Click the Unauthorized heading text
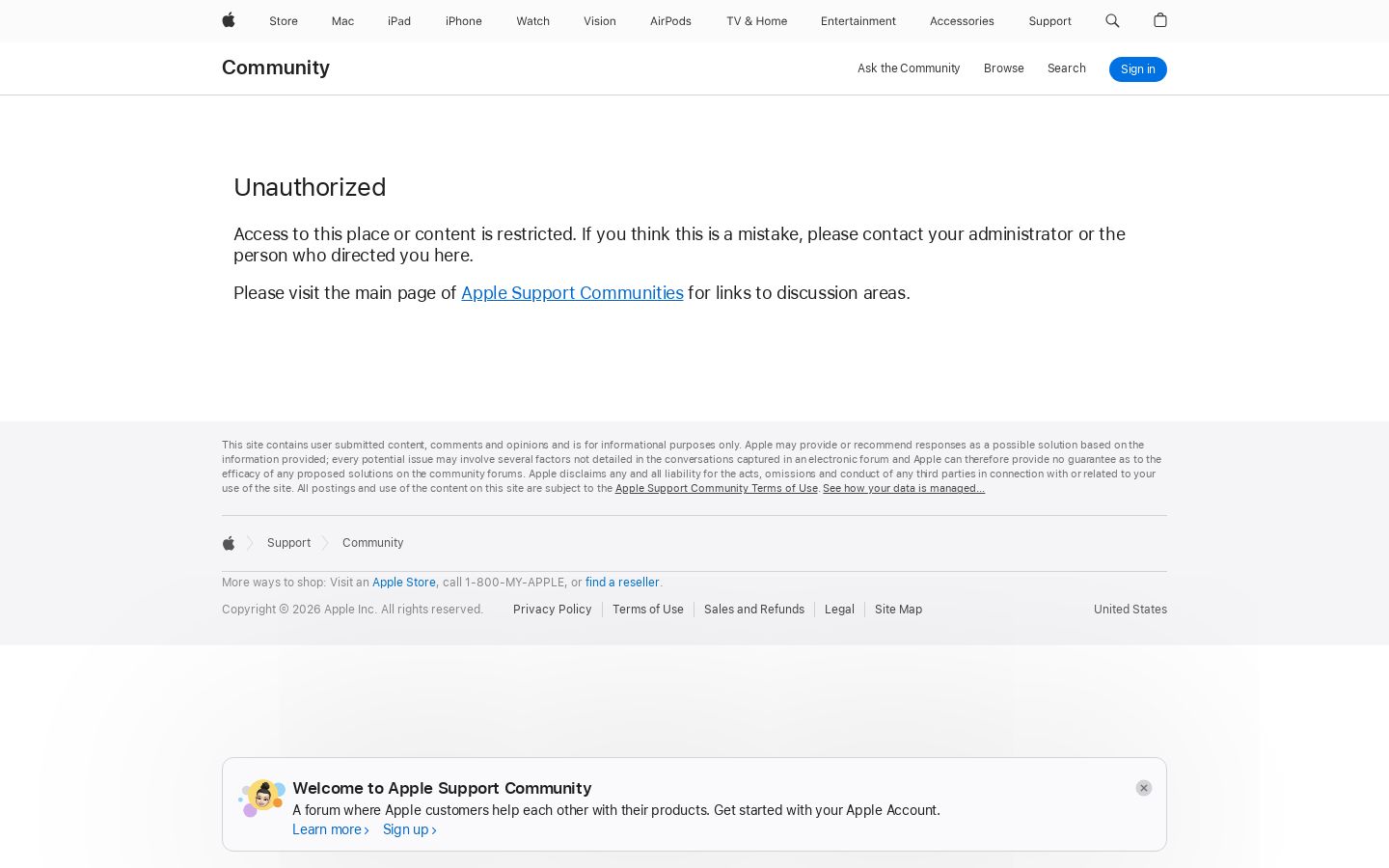This screenshot has width=1389, height=868. 310,187
